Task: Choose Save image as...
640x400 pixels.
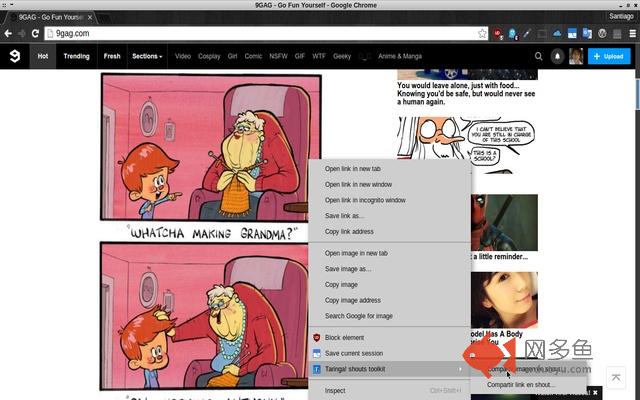Action: [390, 269]
